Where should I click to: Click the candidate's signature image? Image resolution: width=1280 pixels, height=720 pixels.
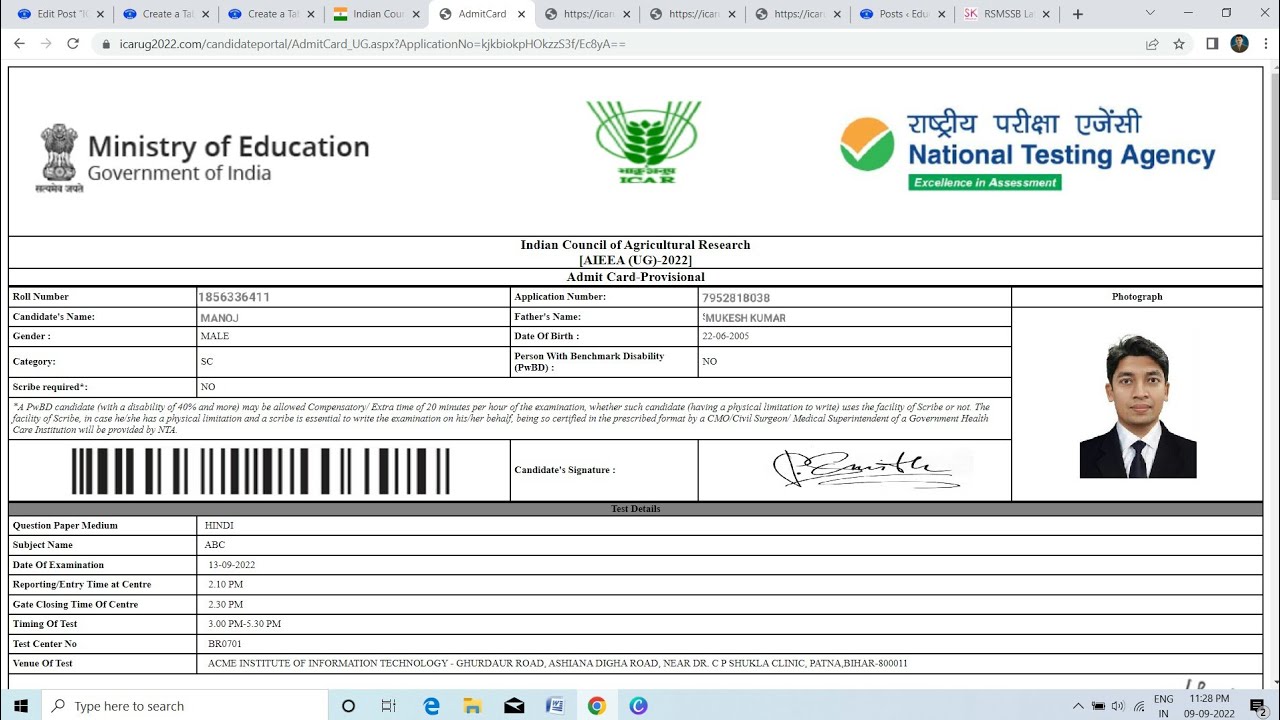(866, 469)
